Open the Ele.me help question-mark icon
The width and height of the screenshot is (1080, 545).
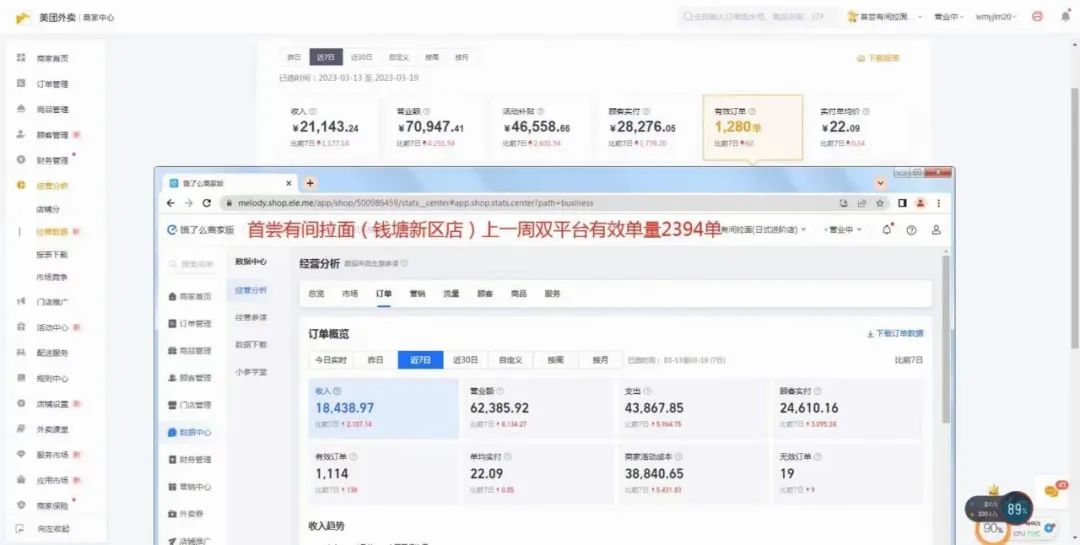[x=911, y=230]
